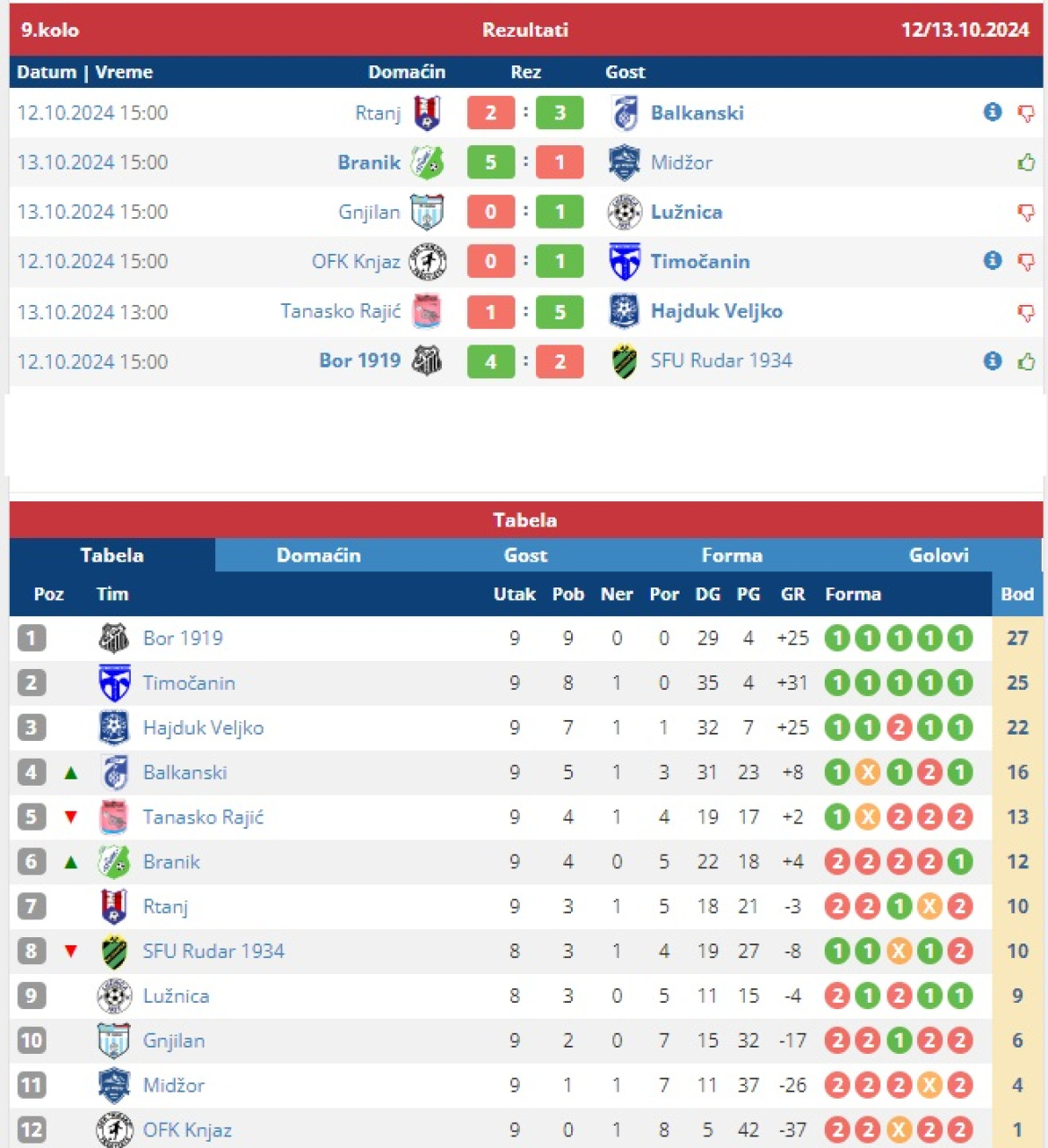Image resolution: width=1048 pixels, height=1148 pixels.
Task: Click OFK Knjaz team name in standings
Action: click(187, 1130)
